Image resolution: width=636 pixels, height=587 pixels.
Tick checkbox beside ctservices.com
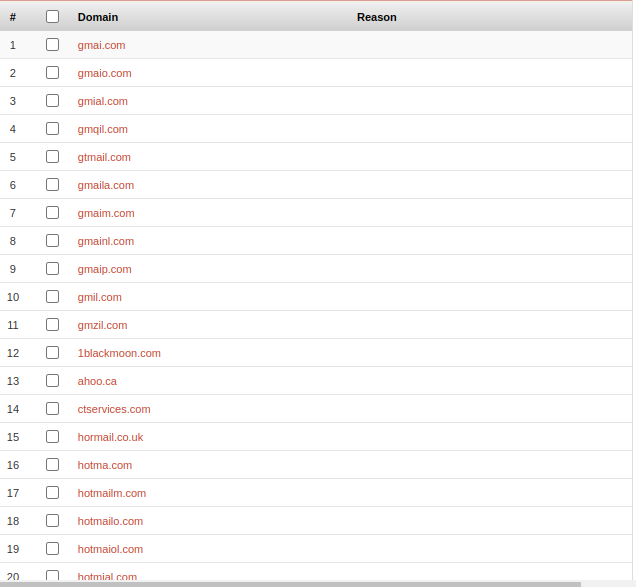point(52,409)
